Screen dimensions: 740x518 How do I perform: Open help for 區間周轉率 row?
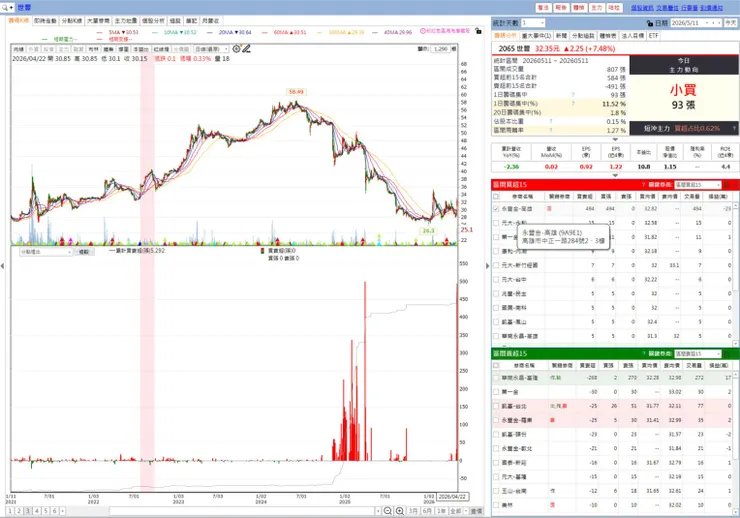click(x=551, y=130)
